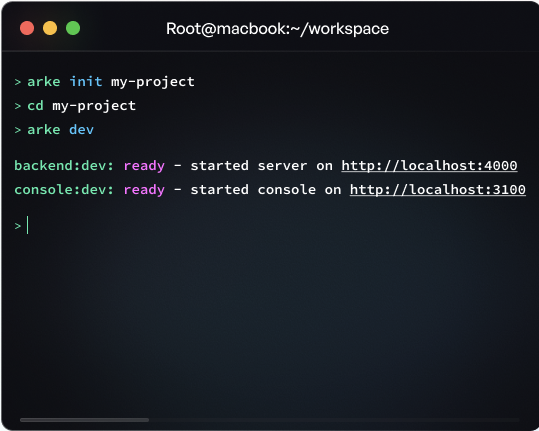Click the yellow minimize window button
Screen dimensions: 539x431
click(50, 28)
